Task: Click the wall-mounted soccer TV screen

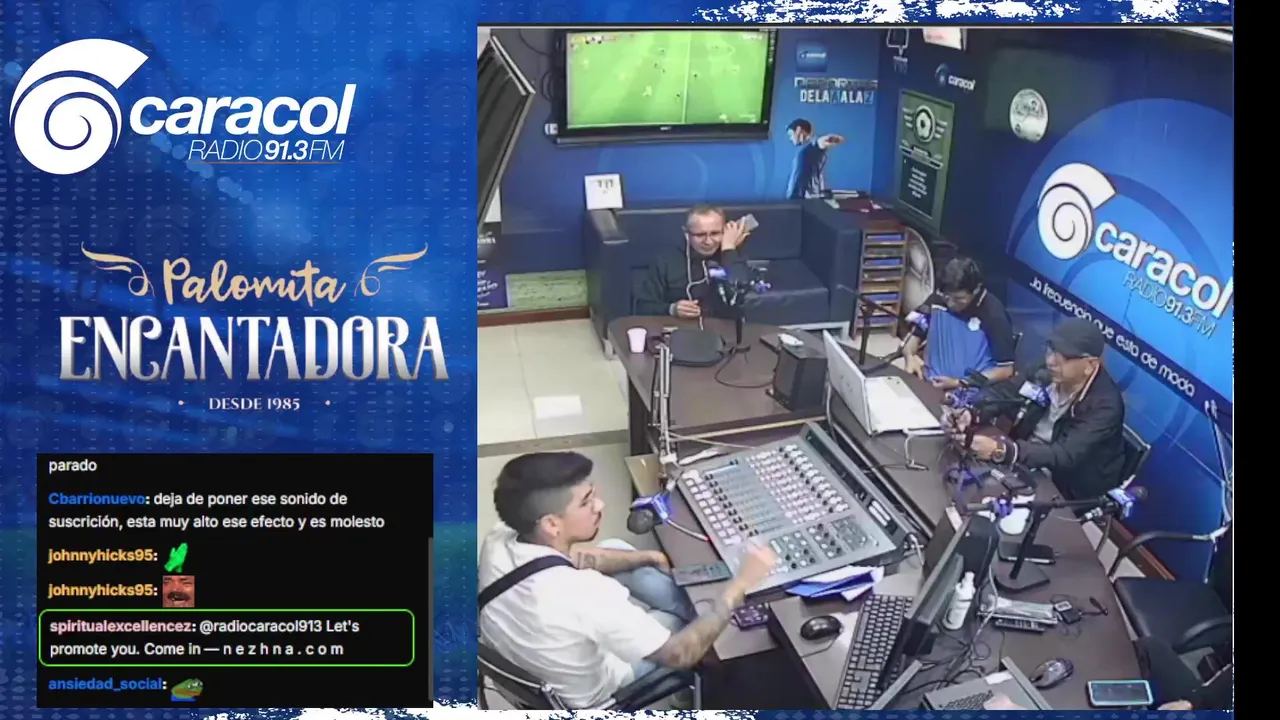Action: click(x=667, y=82)
